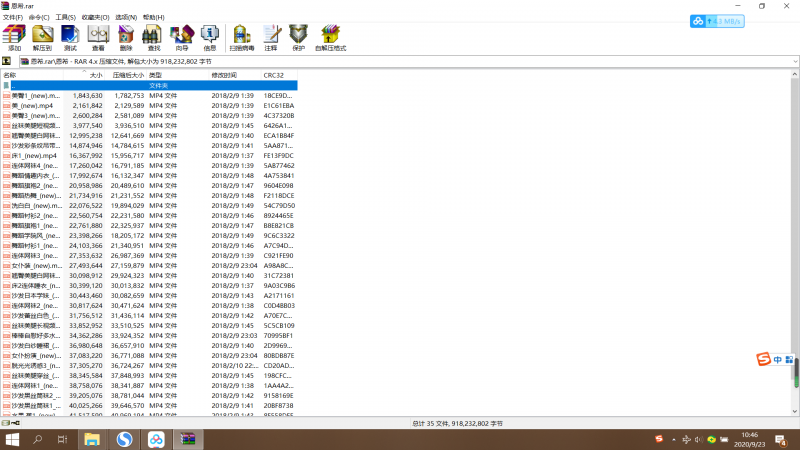Click the 解压到 (Extract To) icon

pos(42,38)
